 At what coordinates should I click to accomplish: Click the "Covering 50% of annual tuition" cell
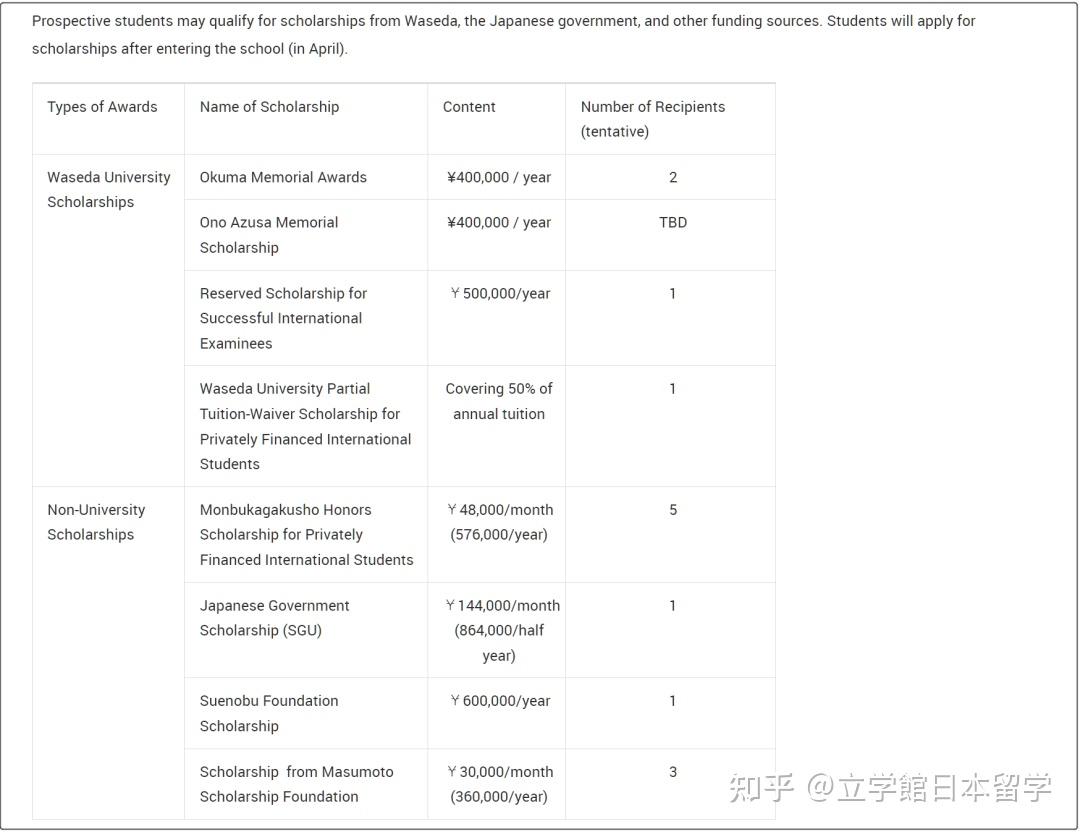point(499,401)
